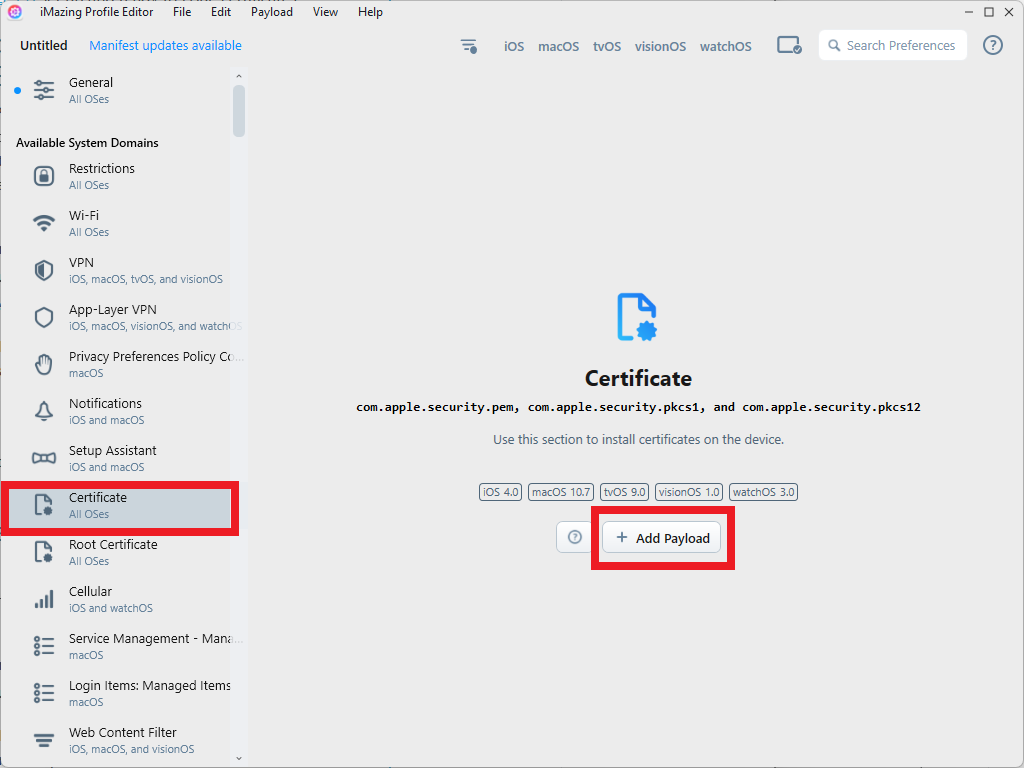Image resolution: width=1024 pixels, height=768 pixels.
Task: Click the large blue Certificate icon
Action: (x=637, y=317)
